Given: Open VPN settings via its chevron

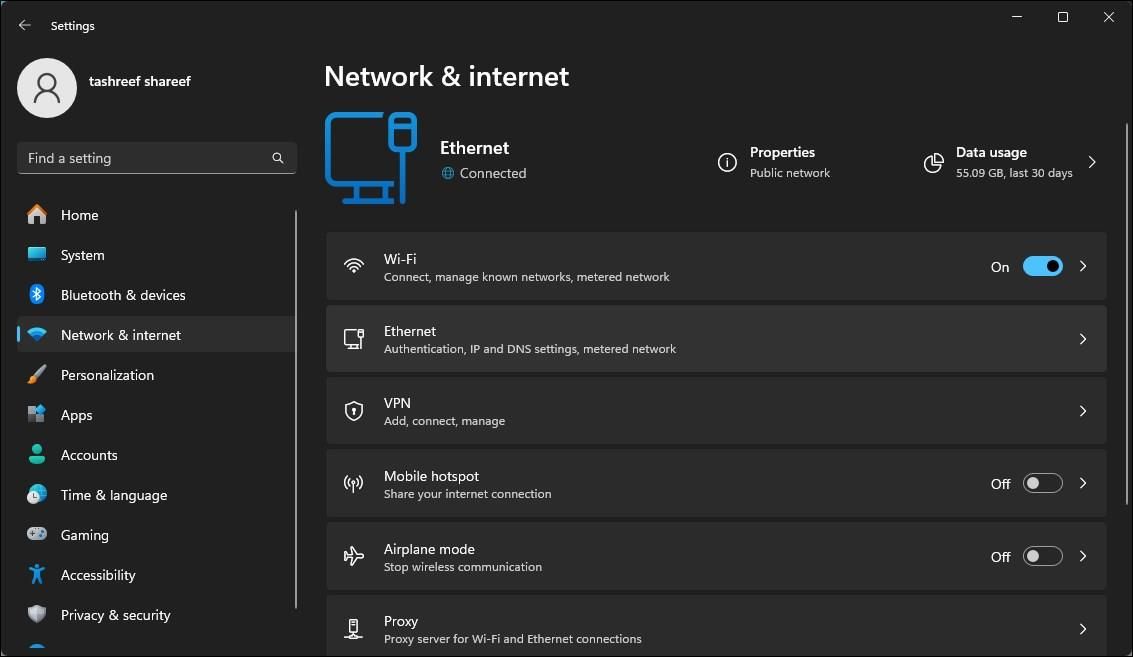Looking at the screenshot, I should (1083, 411).
